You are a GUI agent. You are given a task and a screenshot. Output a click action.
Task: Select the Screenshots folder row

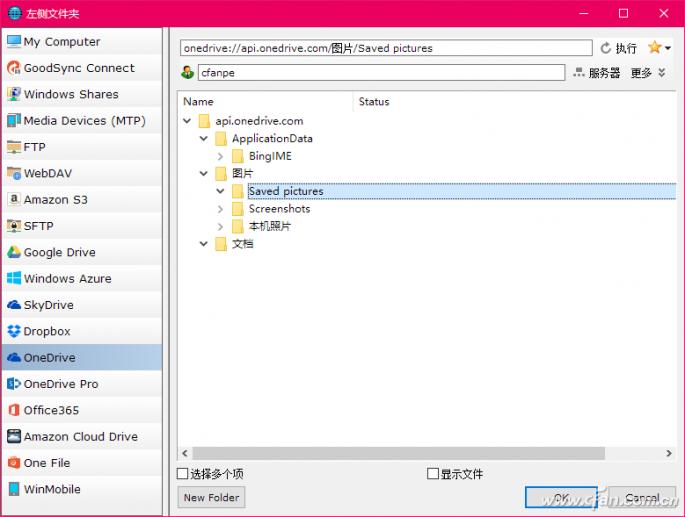[x=279, y=209]
